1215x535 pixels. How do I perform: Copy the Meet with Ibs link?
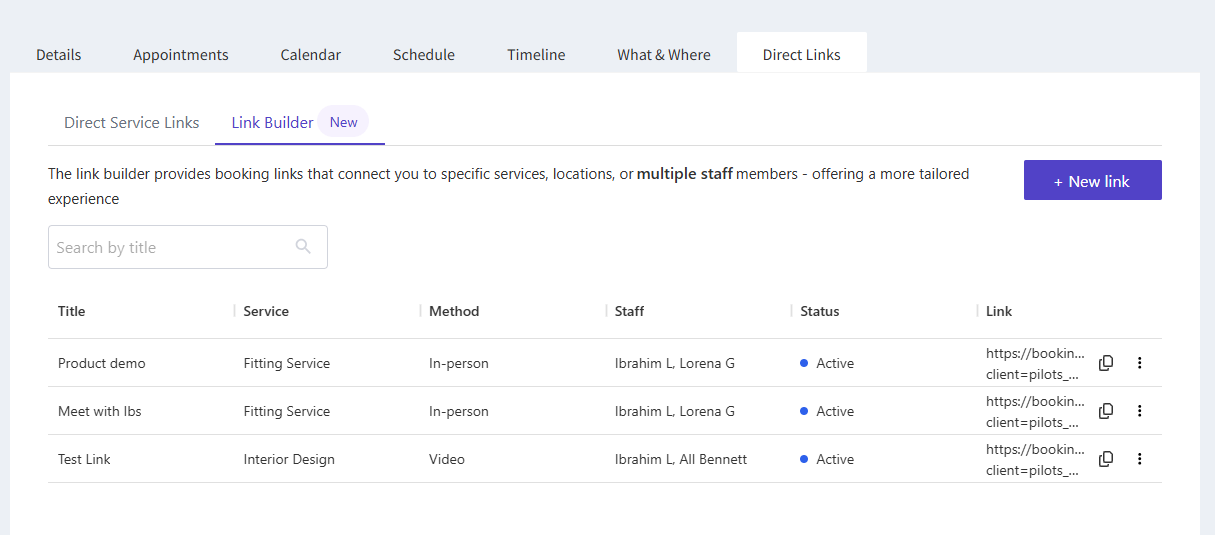[1106, 411]
